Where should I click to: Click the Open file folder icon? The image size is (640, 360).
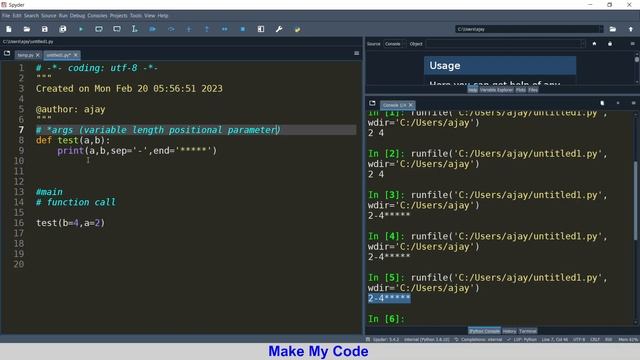(27, 29)
